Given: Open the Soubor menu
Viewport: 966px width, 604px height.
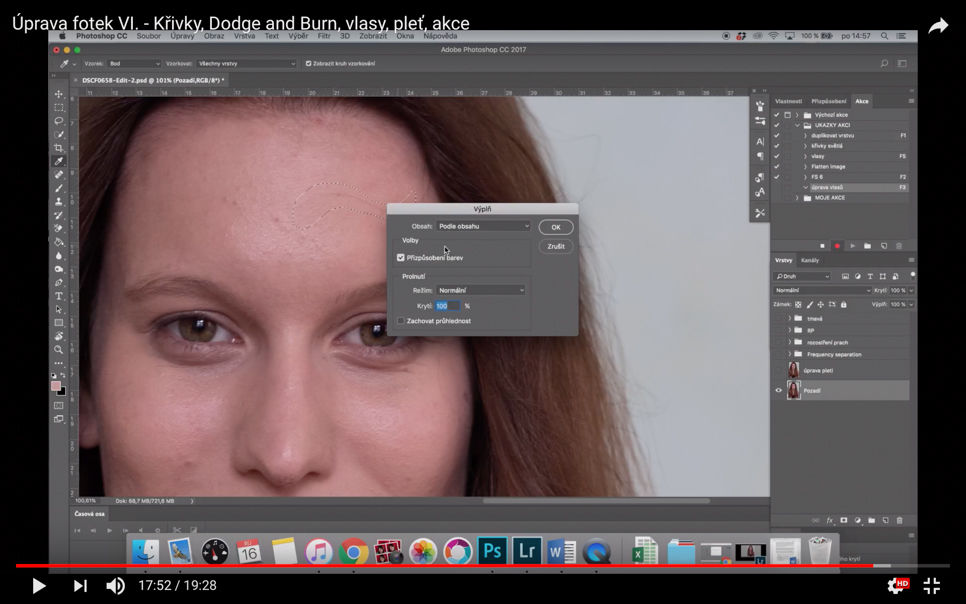Looking at the screenshot, I should tap(148, 36).
